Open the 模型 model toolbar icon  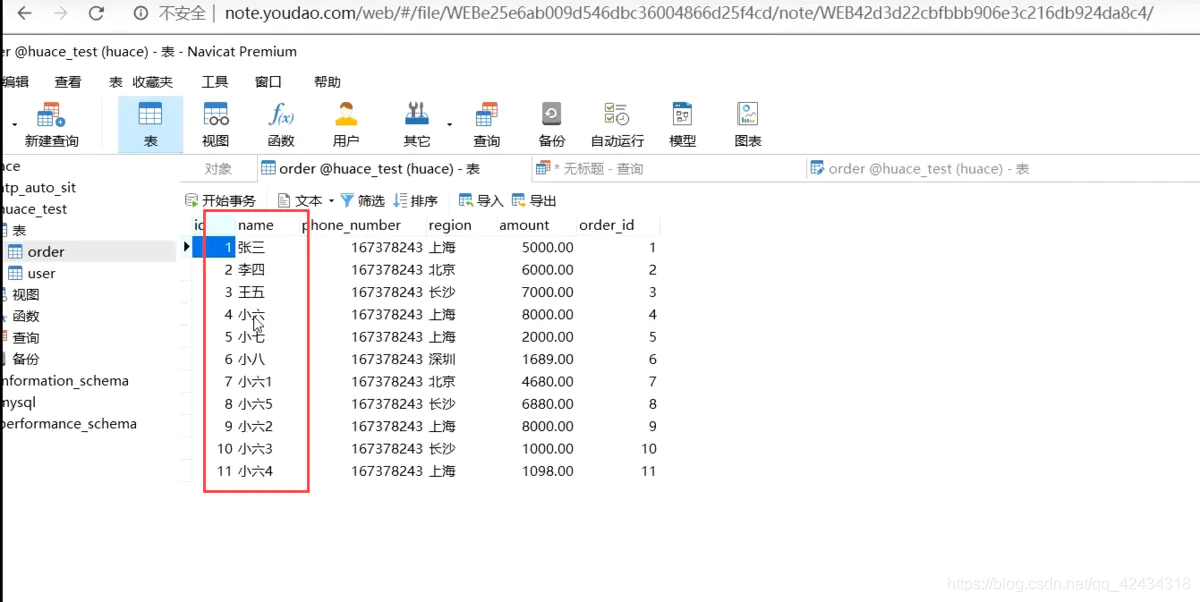pyautogui.click(x=683, y=124)
